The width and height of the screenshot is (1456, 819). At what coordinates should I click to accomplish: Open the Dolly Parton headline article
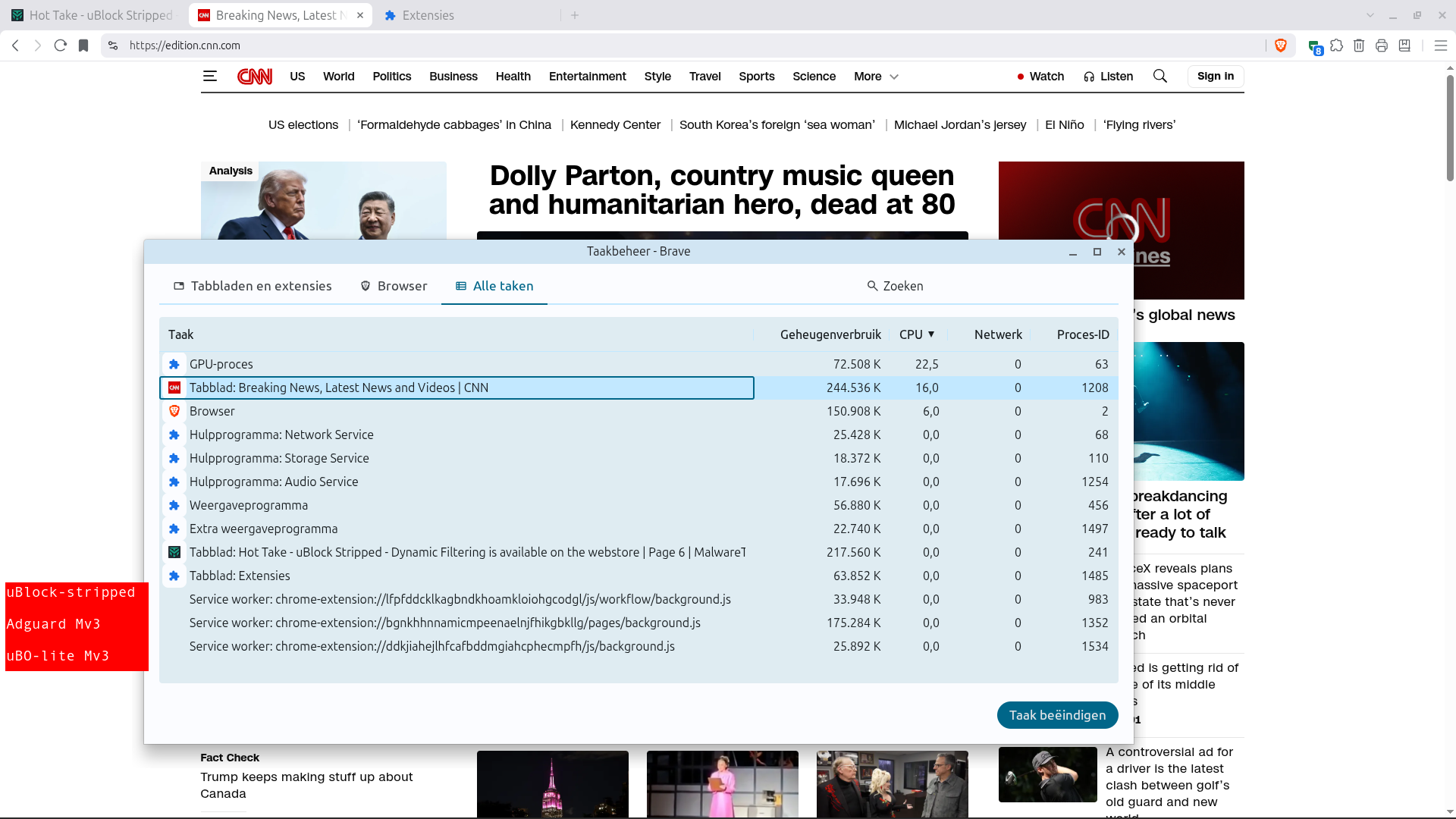[722, 190]
